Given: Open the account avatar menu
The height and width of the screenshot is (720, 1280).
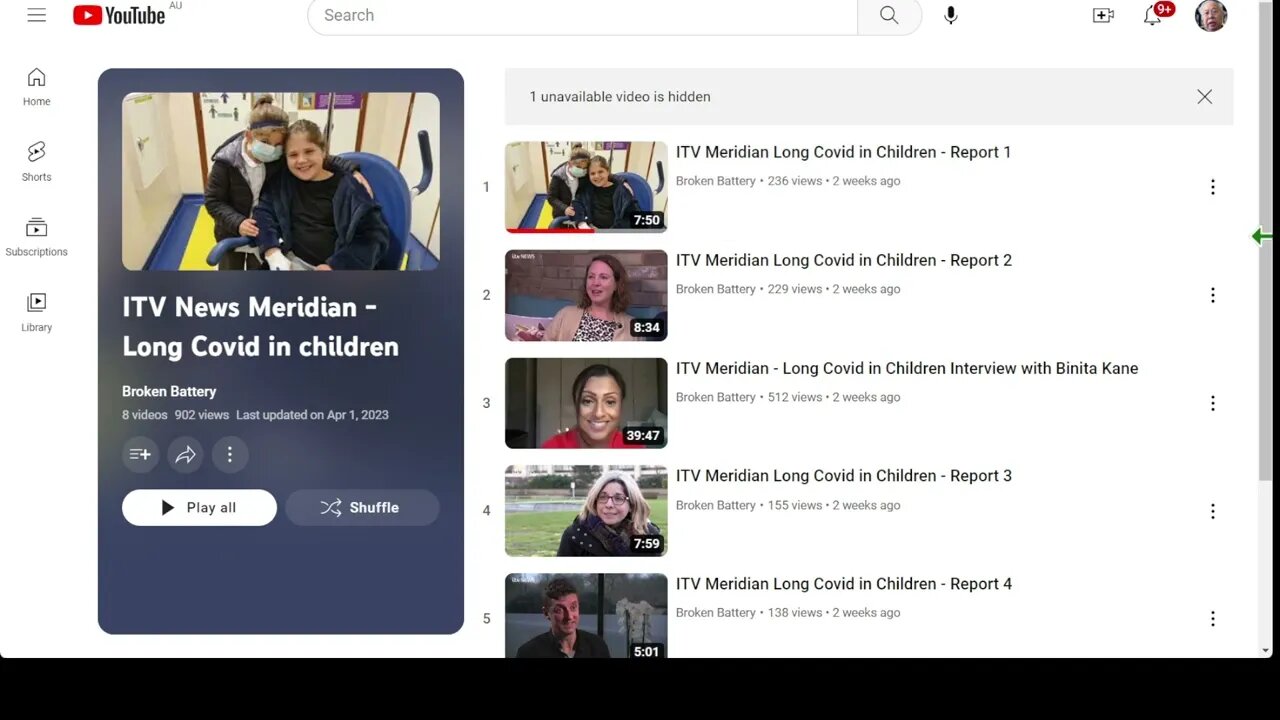Looking at the screenshot, I should tap(1211, 15).
